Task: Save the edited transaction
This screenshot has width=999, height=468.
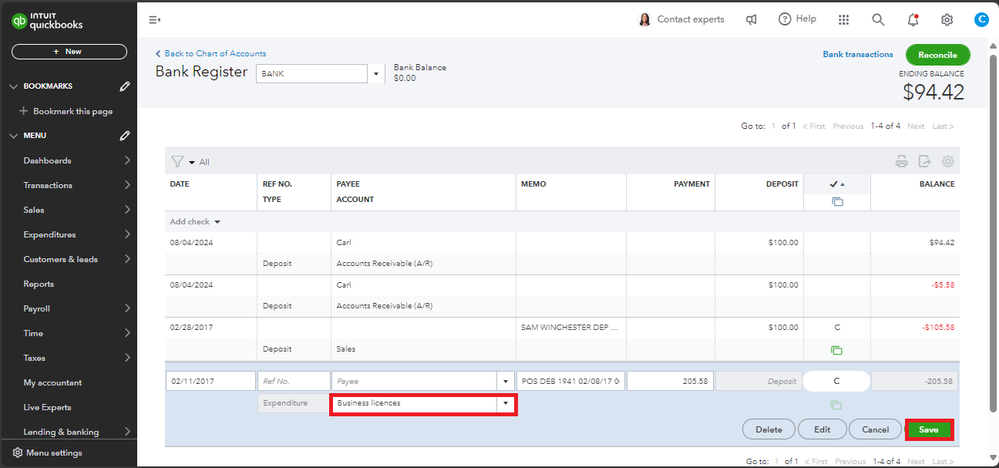Action: click(928, 430)
